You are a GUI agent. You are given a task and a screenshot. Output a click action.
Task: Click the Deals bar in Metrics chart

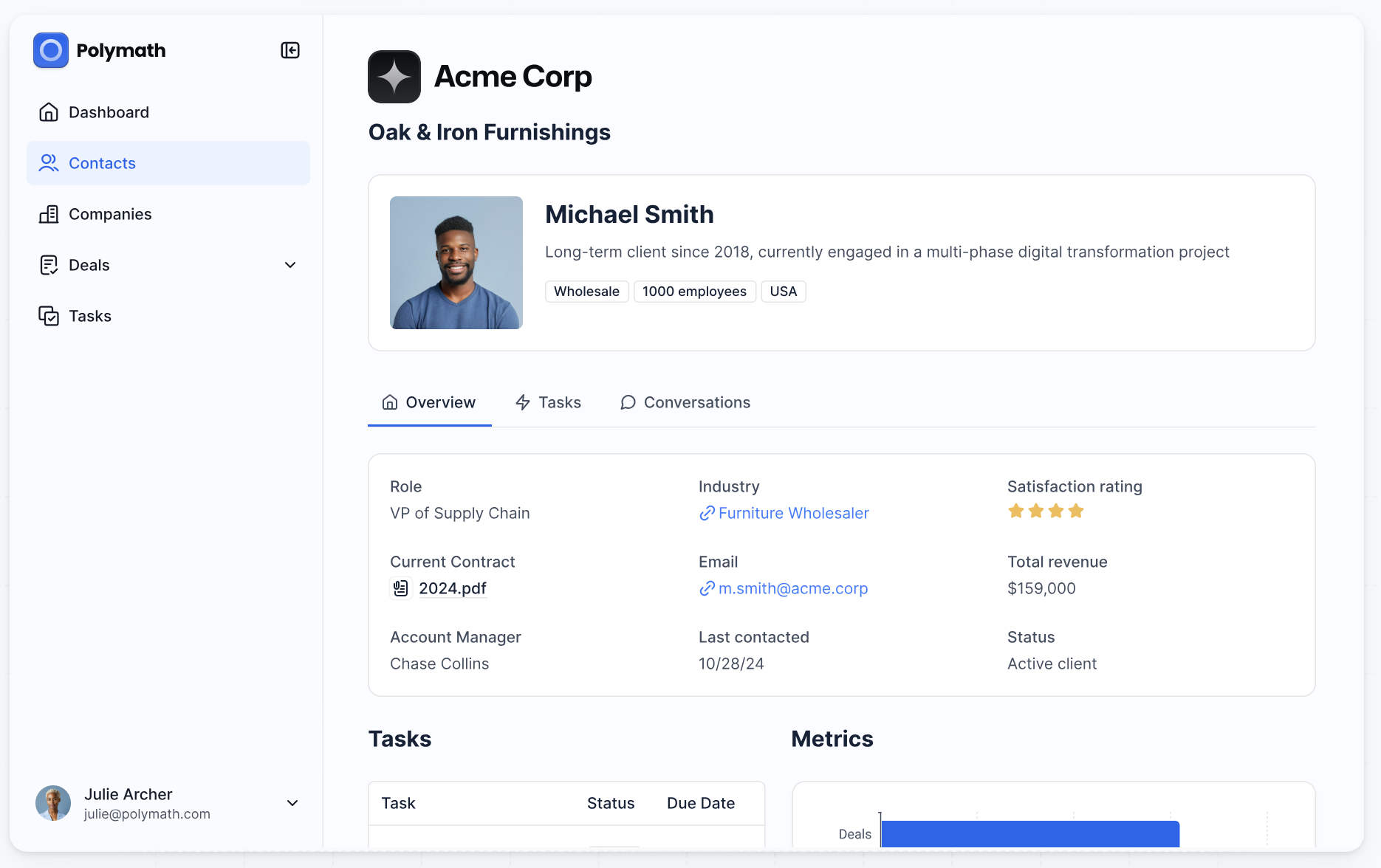[1030, 834]
